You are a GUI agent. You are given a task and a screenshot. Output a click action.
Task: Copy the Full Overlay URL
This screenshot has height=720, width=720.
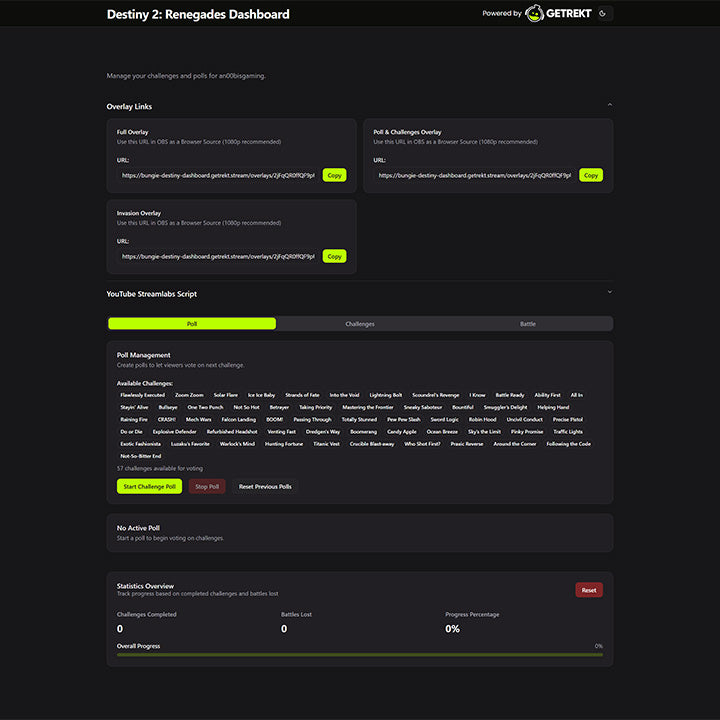(334, 175)
